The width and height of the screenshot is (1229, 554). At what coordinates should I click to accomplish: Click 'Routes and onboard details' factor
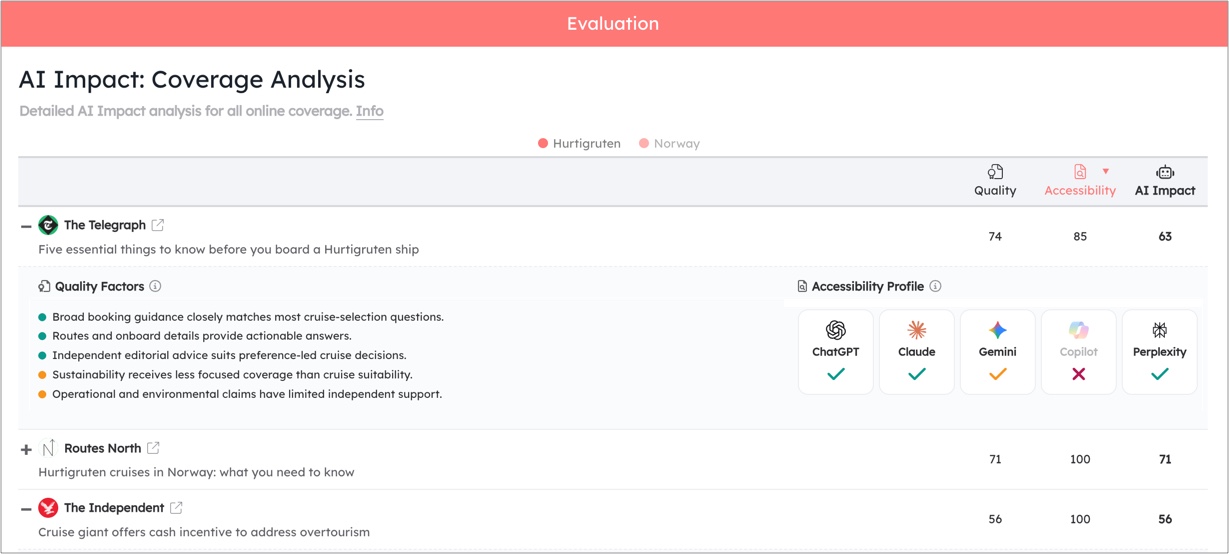point(202,336)
